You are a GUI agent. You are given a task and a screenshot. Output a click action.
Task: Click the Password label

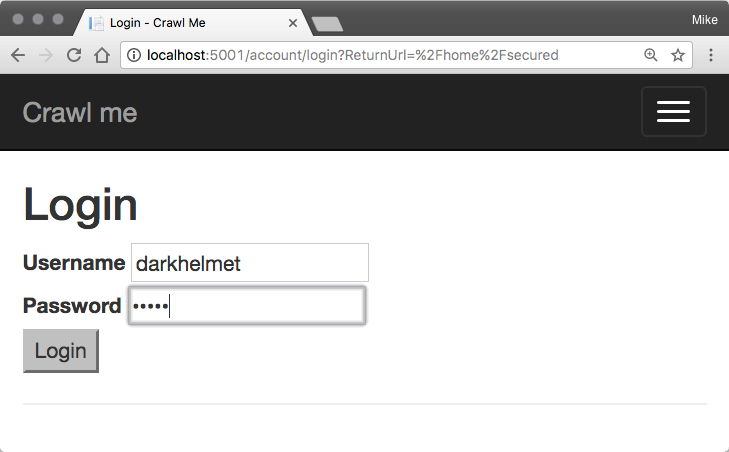(x=72, y=306)
